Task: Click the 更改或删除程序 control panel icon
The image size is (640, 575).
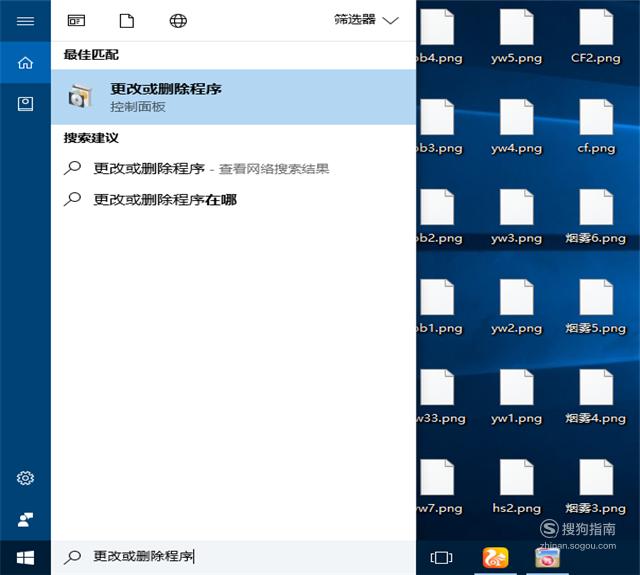Action: [x=80, y=96]
